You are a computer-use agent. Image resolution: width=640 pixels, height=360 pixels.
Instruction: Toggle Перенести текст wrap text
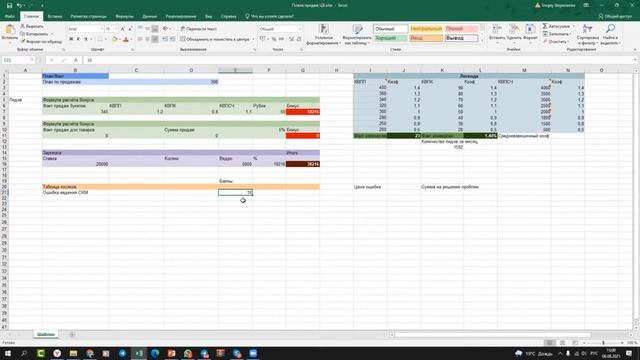[x=198, y=29]
